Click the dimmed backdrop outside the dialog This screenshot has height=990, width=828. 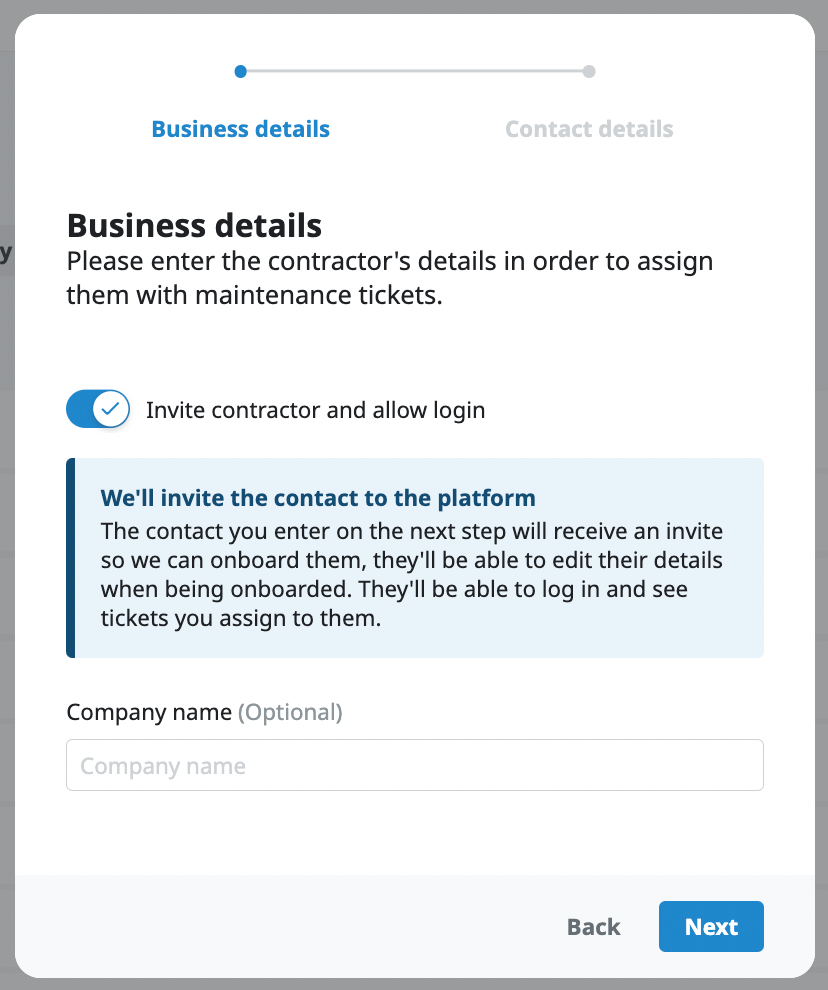tap(6, 500)
